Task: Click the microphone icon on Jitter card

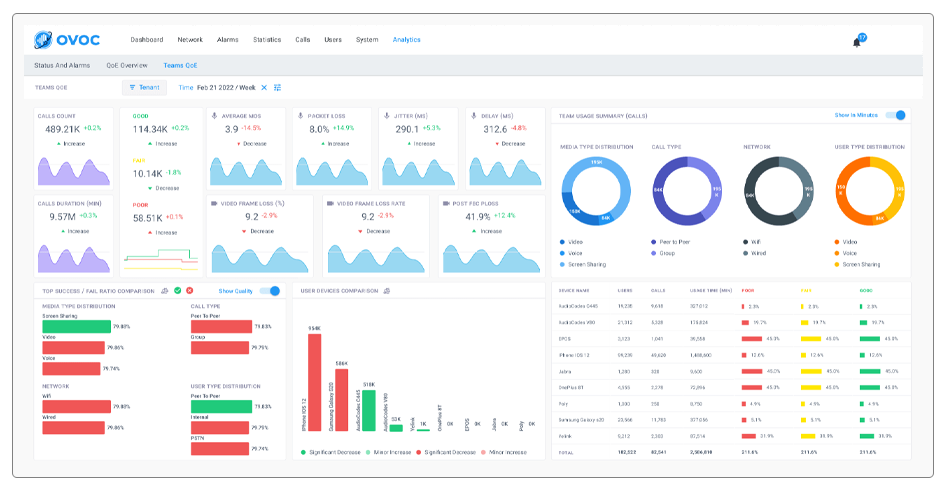Action: (x=387, y=115)
